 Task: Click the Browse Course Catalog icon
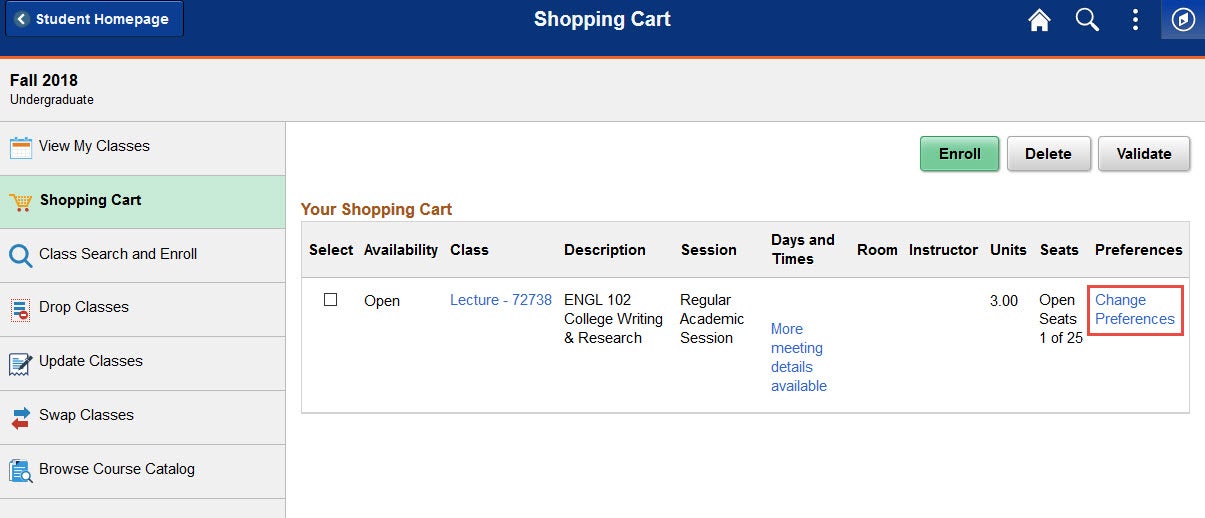point(21,470)
